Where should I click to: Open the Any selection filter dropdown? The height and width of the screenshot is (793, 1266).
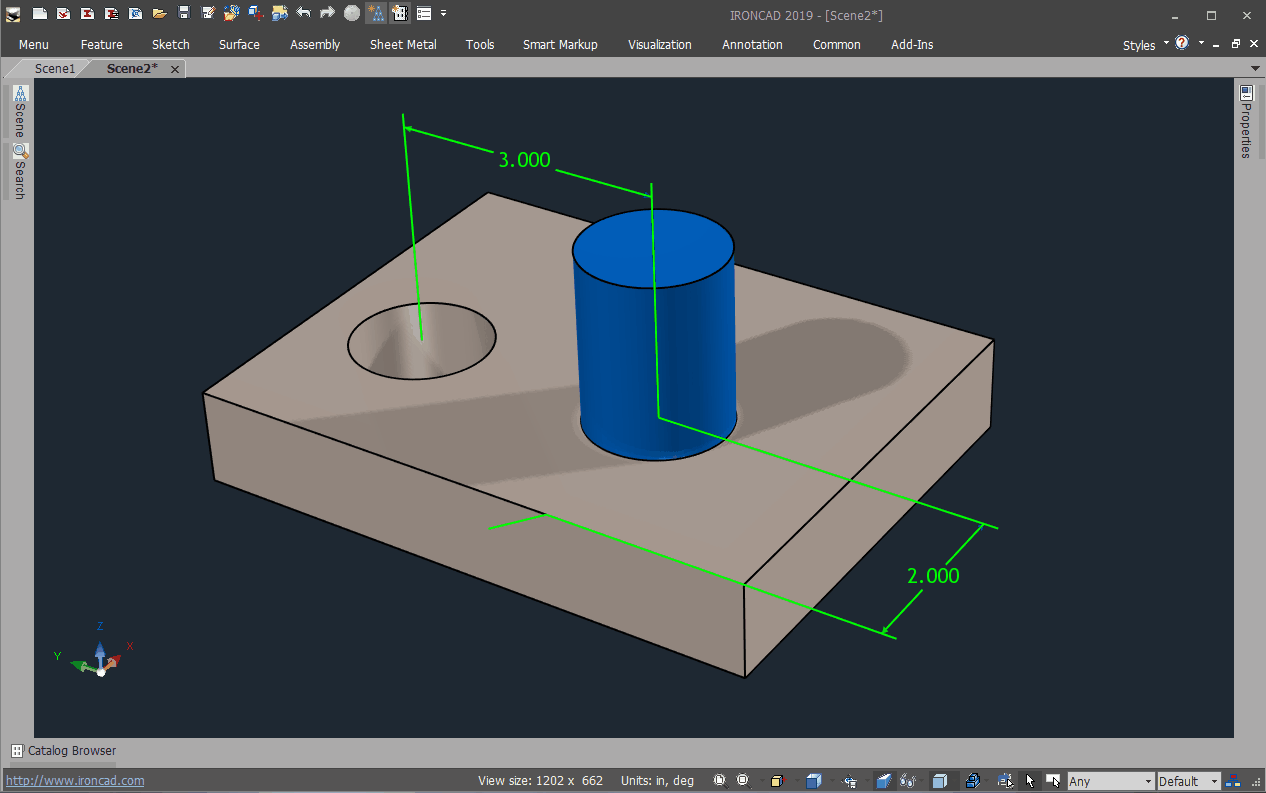tap(1111, 781)
